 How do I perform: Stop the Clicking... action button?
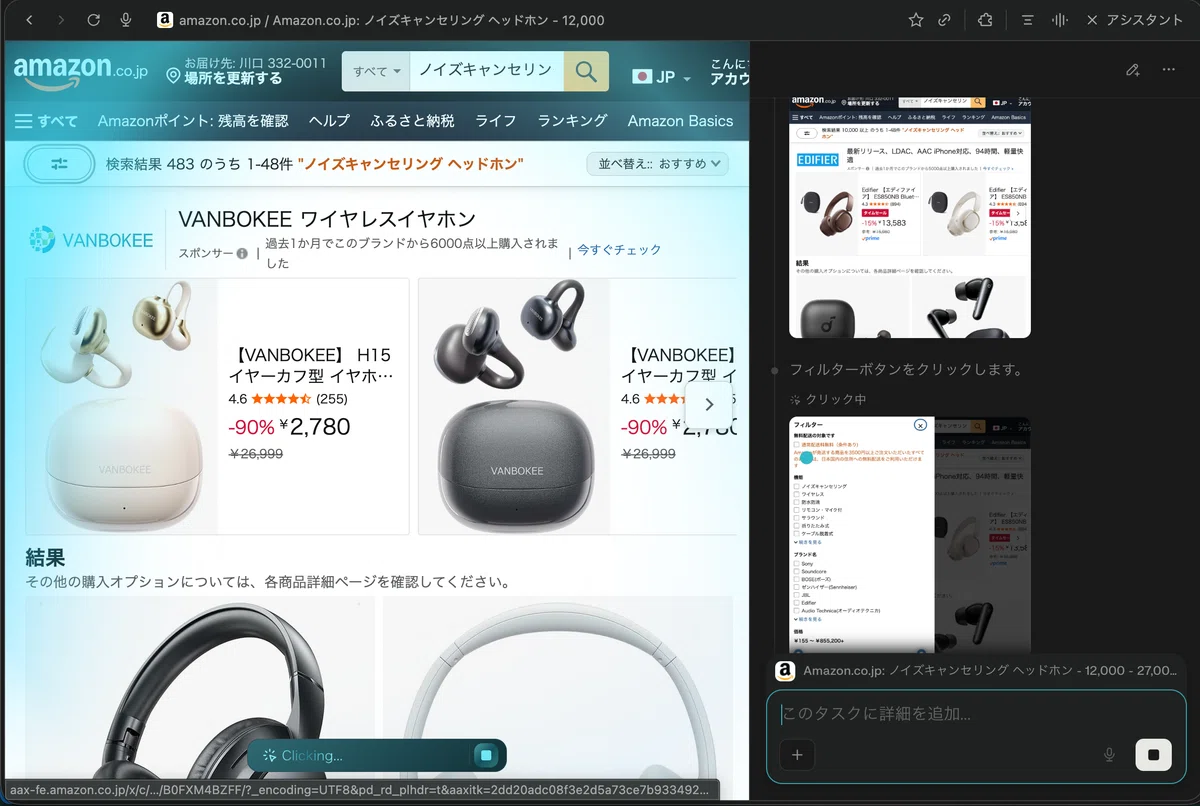tap(486, 755)
